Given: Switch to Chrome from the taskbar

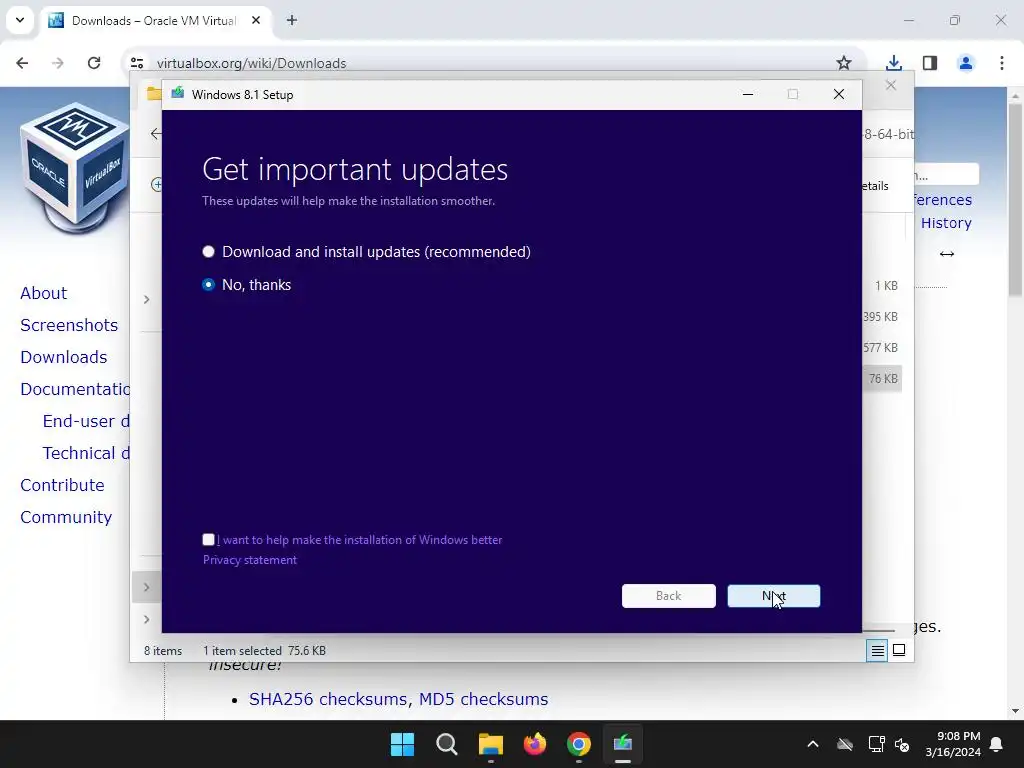Looking at the screenshot, I should pos(579,744).
